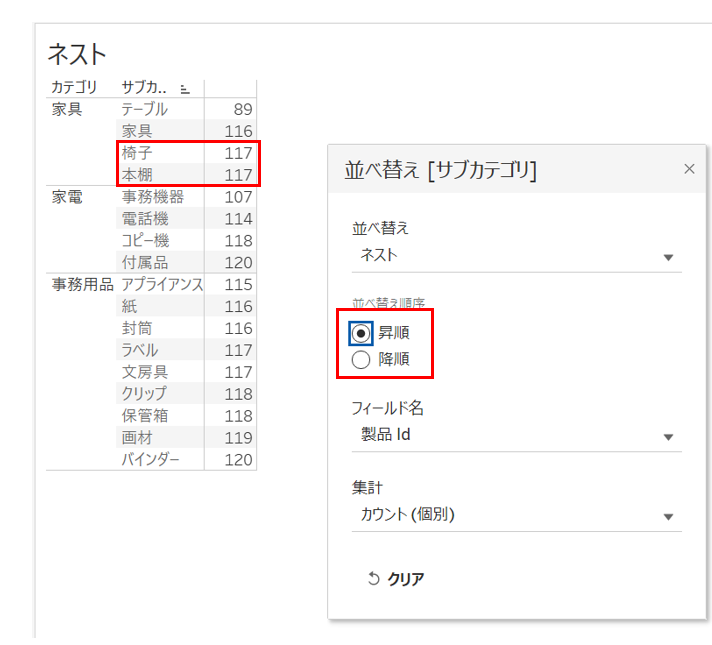
Task: Select the 家電 category cell
Action: (x=67, y=197)
